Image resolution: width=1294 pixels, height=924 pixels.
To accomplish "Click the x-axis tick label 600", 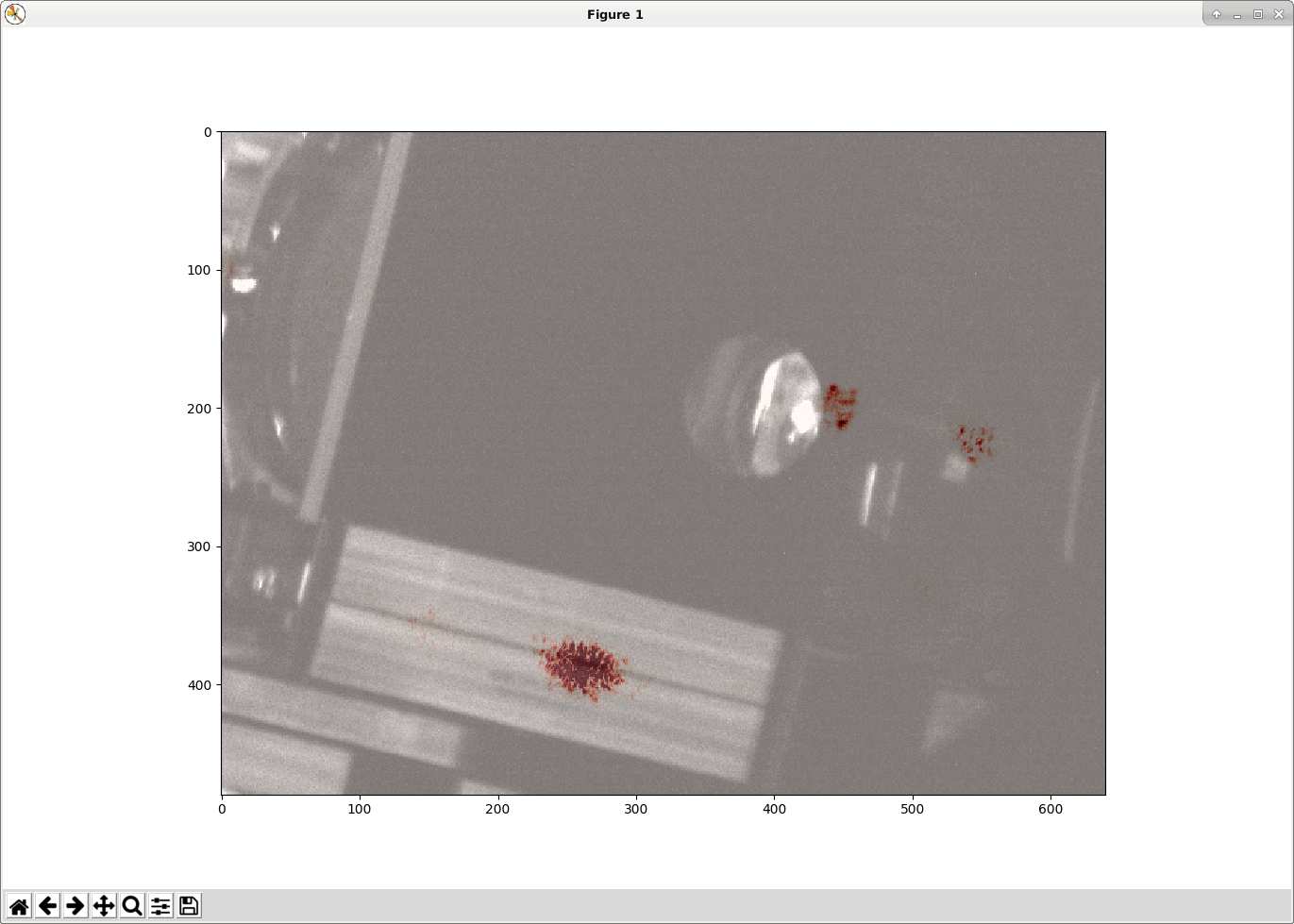I will 1050,809.
